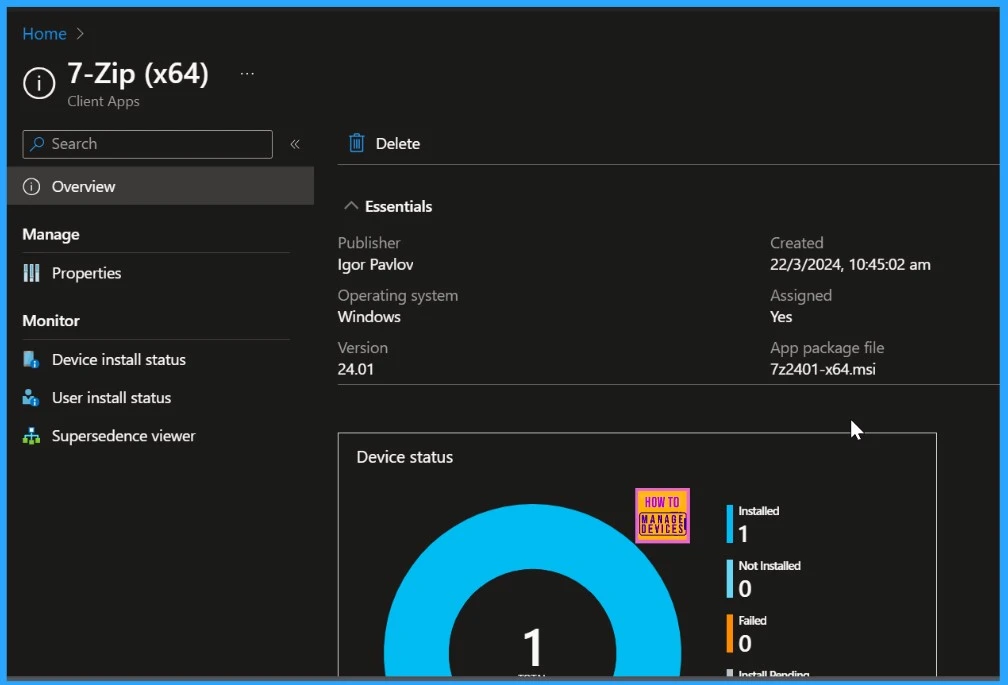Select the Assigned value Yes

781,317
